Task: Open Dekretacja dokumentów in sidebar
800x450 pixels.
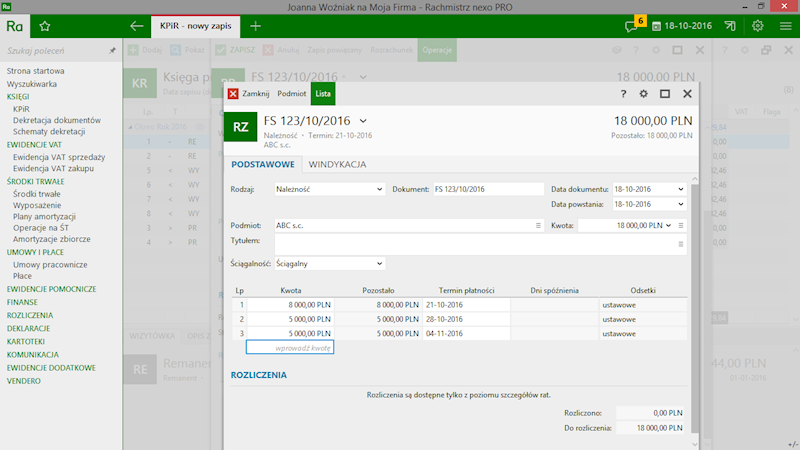Action: point(57,120)
